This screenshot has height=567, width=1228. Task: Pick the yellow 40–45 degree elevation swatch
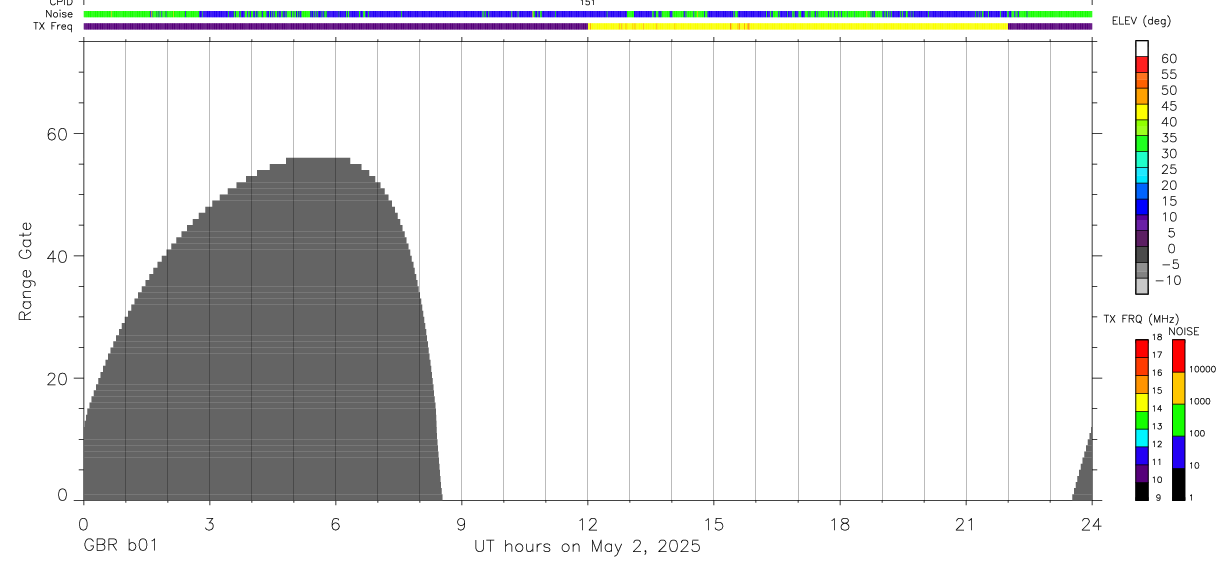(x=1142, y=112)
